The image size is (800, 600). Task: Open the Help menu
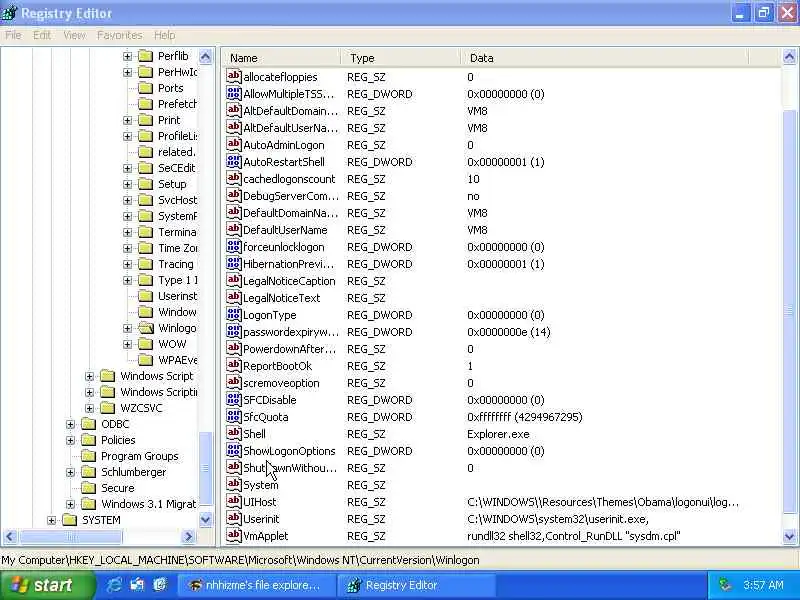(164, 35)
